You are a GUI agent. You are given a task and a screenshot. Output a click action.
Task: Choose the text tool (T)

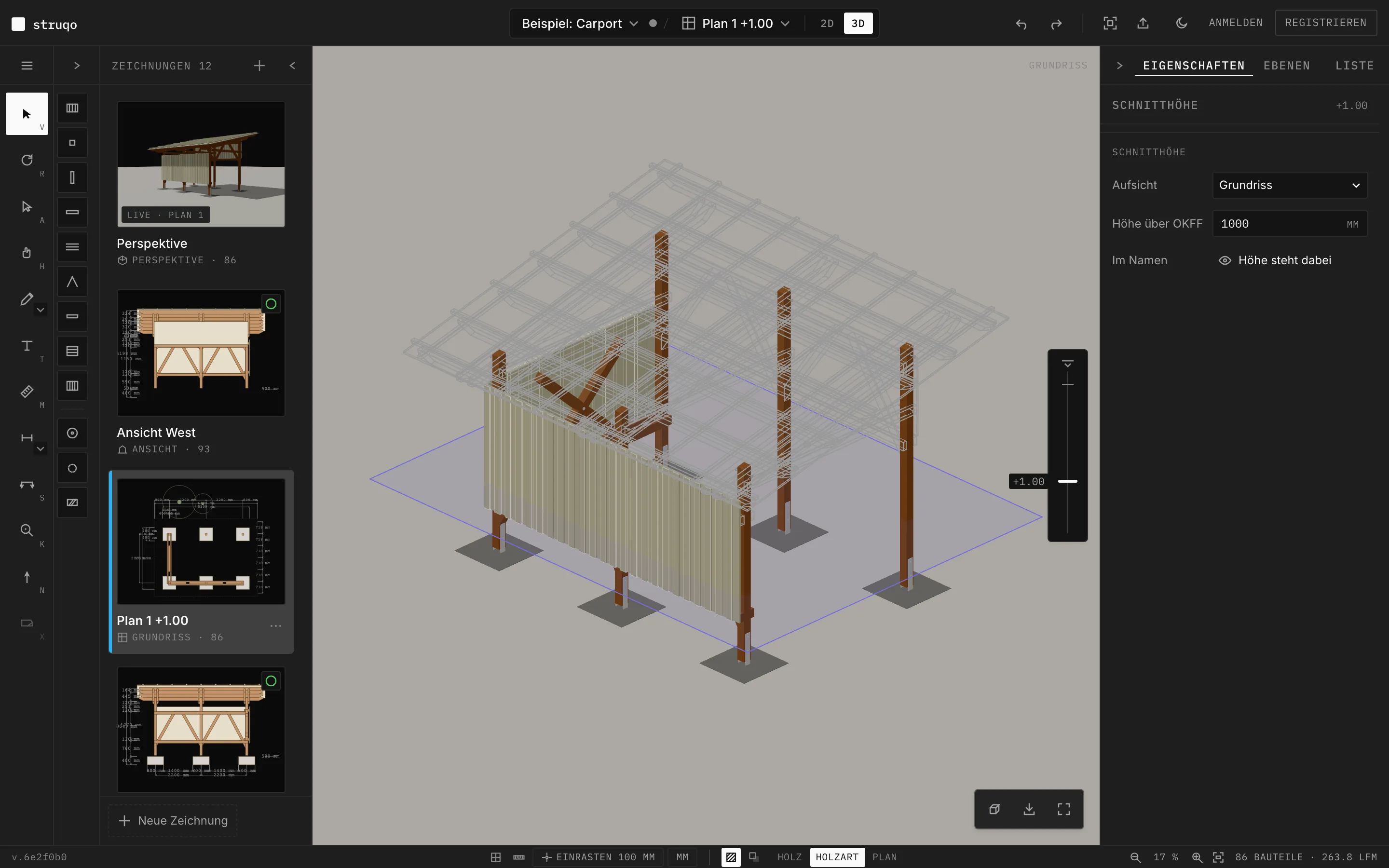pos(27,346)
